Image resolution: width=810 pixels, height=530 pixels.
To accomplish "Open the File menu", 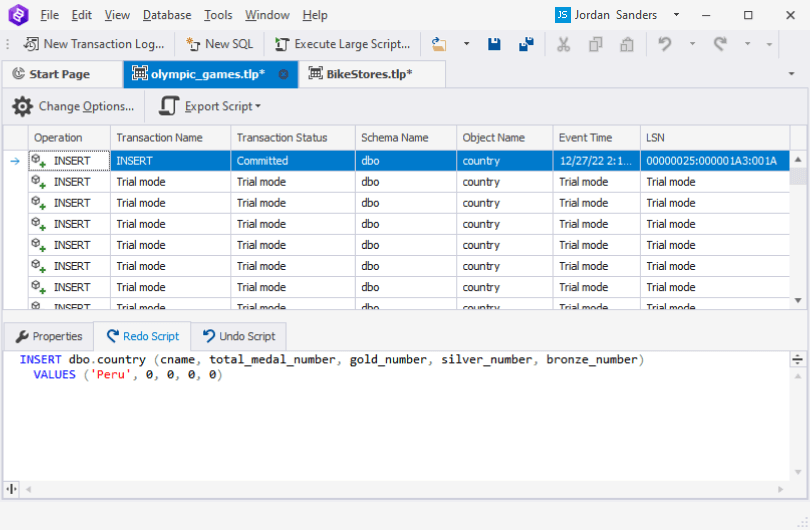I will [x=50, y=15].
